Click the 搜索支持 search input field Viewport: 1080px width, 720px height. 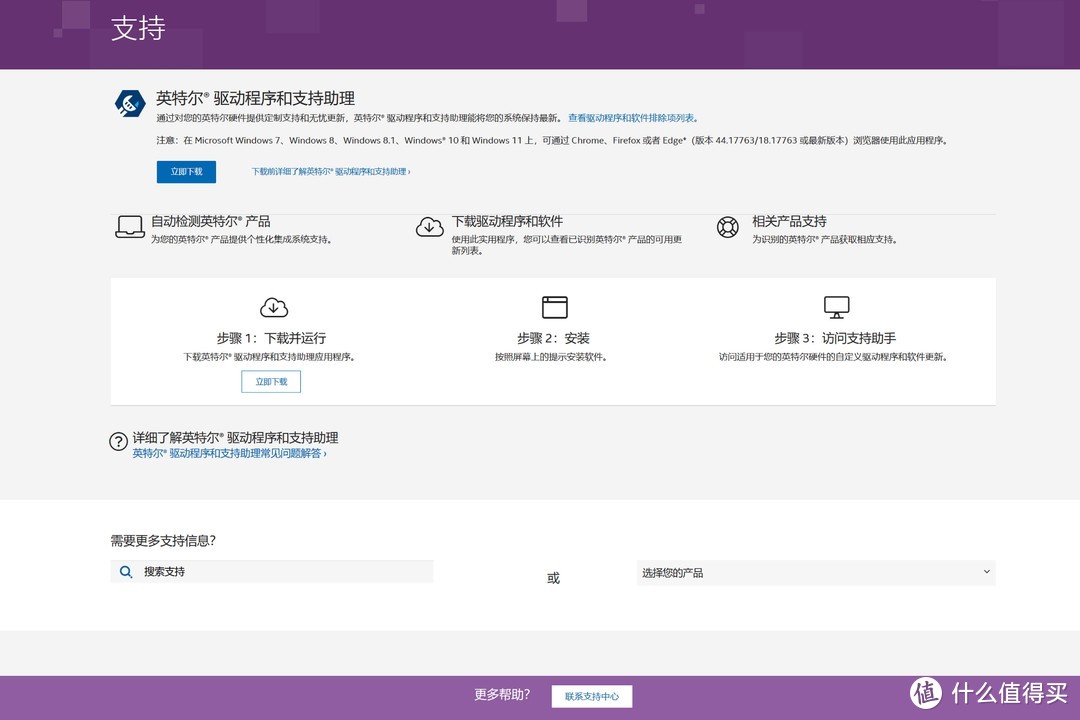pos(272,572)
